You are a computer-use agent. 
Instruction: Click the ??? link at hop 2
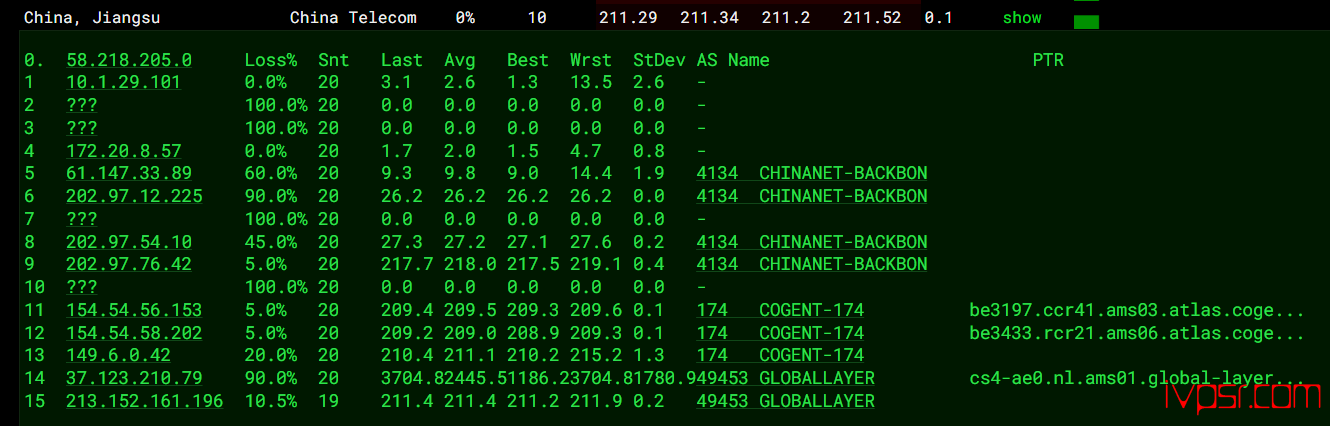click(82, 105)
